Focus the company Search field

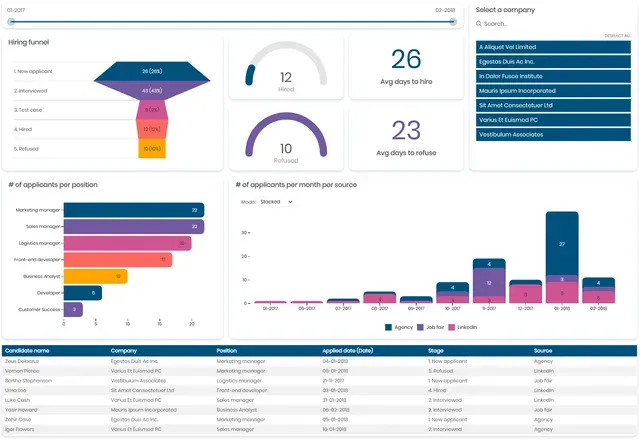[553, 24]
